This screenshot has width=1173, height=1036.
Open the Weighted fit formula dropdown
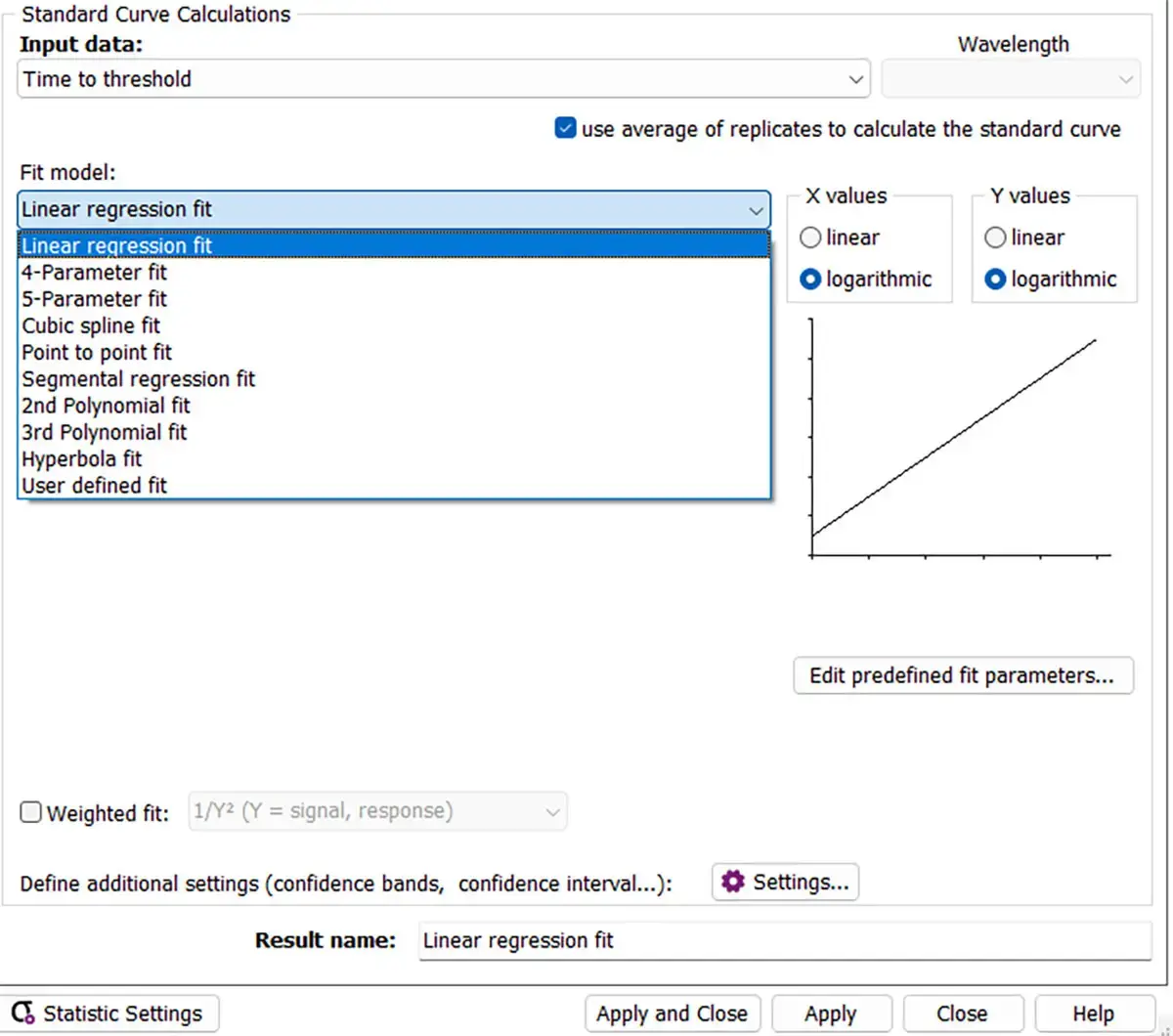tap(377, 811)
